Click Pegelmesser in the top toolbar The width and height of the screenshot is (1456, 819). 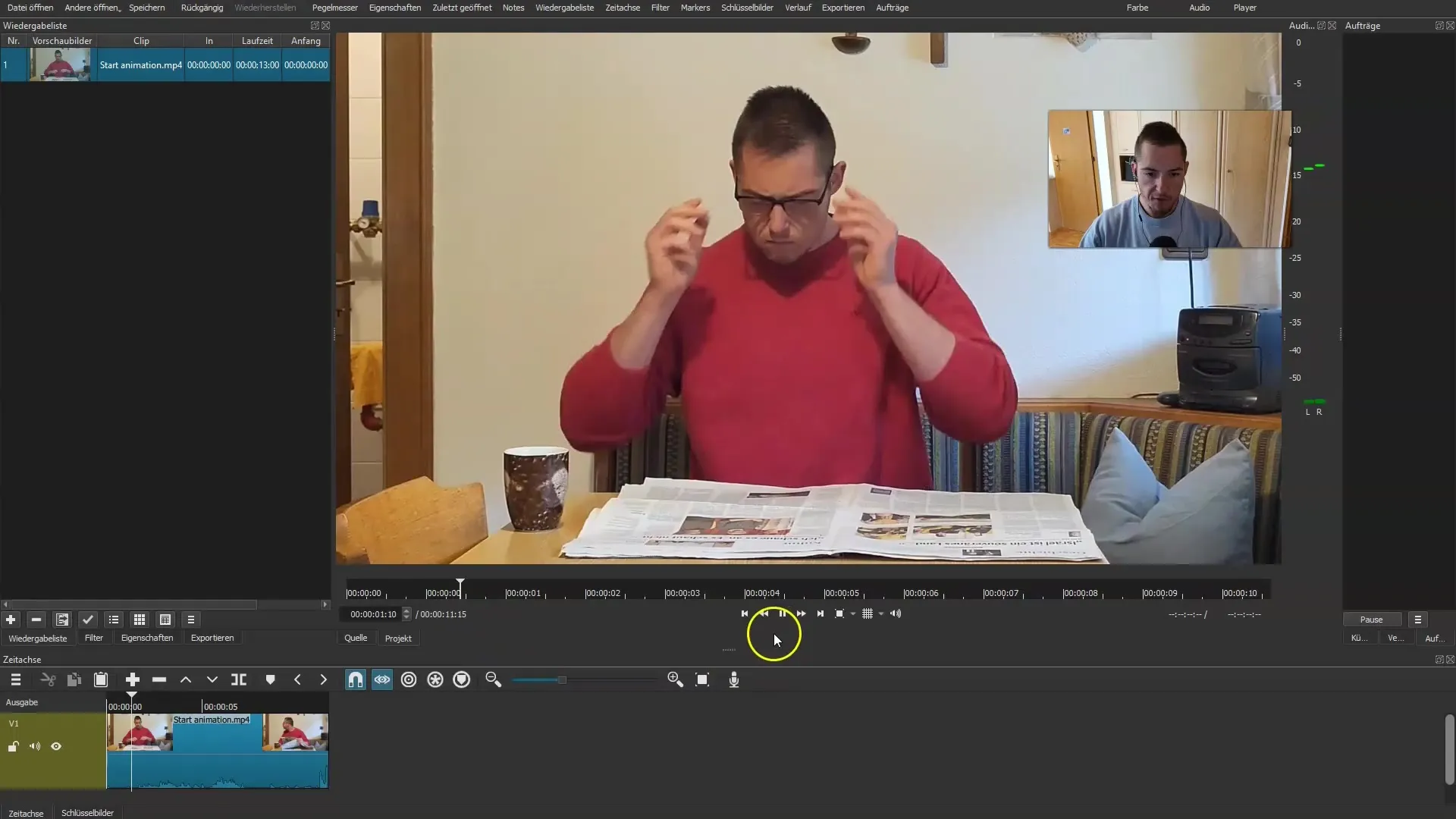click(335, 8)
